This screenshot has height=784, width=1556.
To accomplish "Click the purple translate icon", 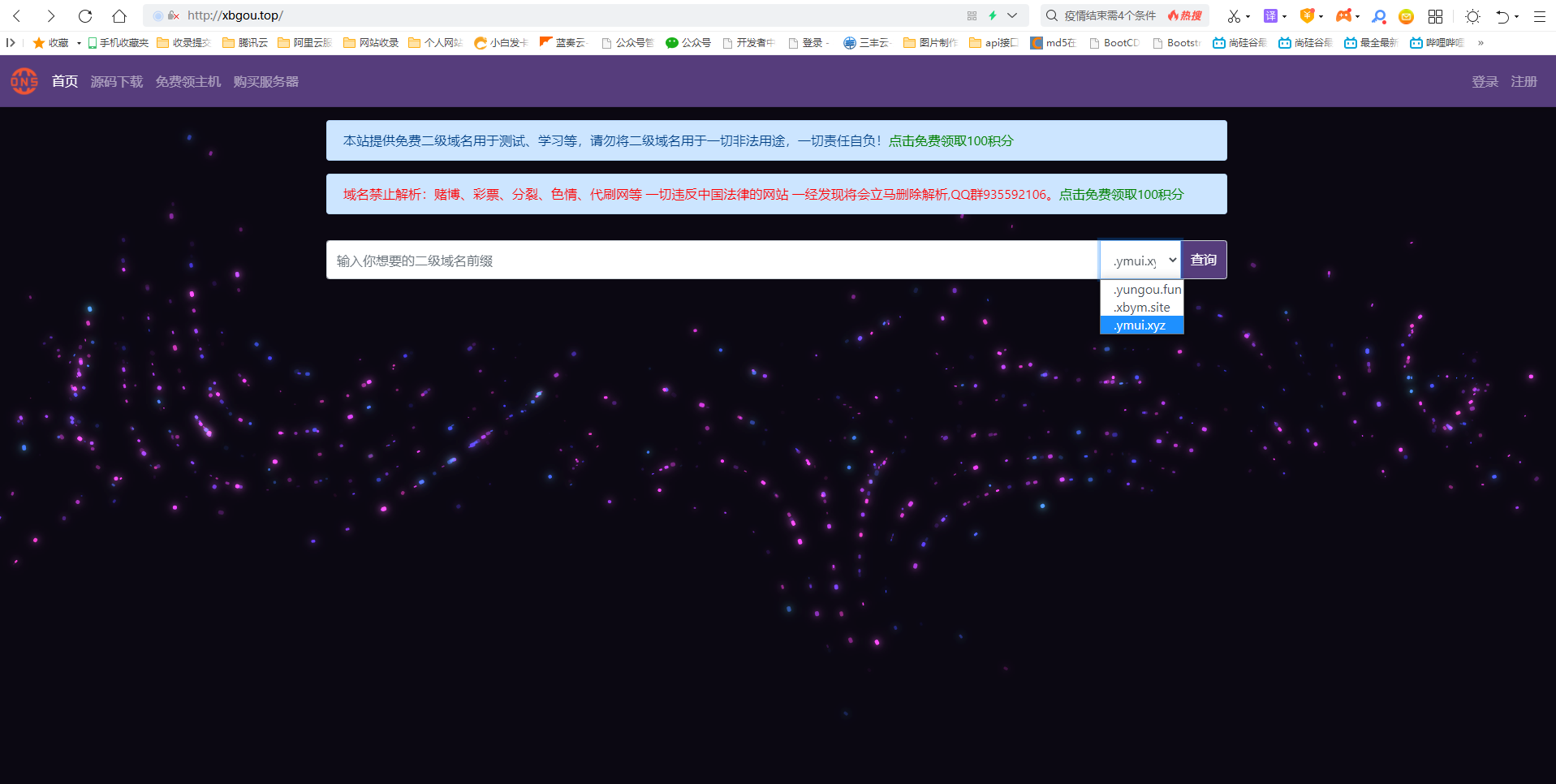I will click(x=1270, y=15).
